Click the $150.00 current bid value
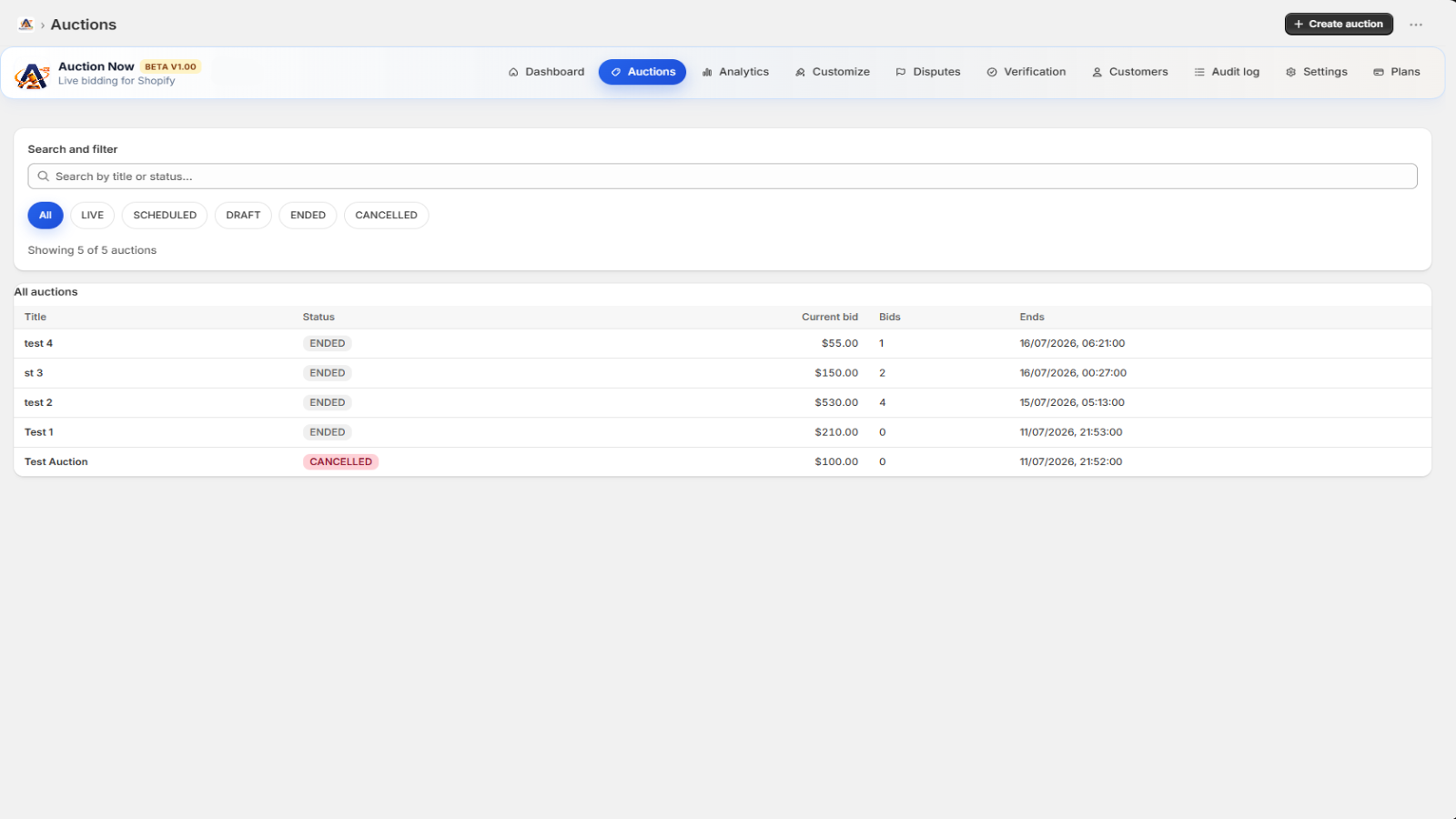1456x819 pixels. click(x=836, y=373)
